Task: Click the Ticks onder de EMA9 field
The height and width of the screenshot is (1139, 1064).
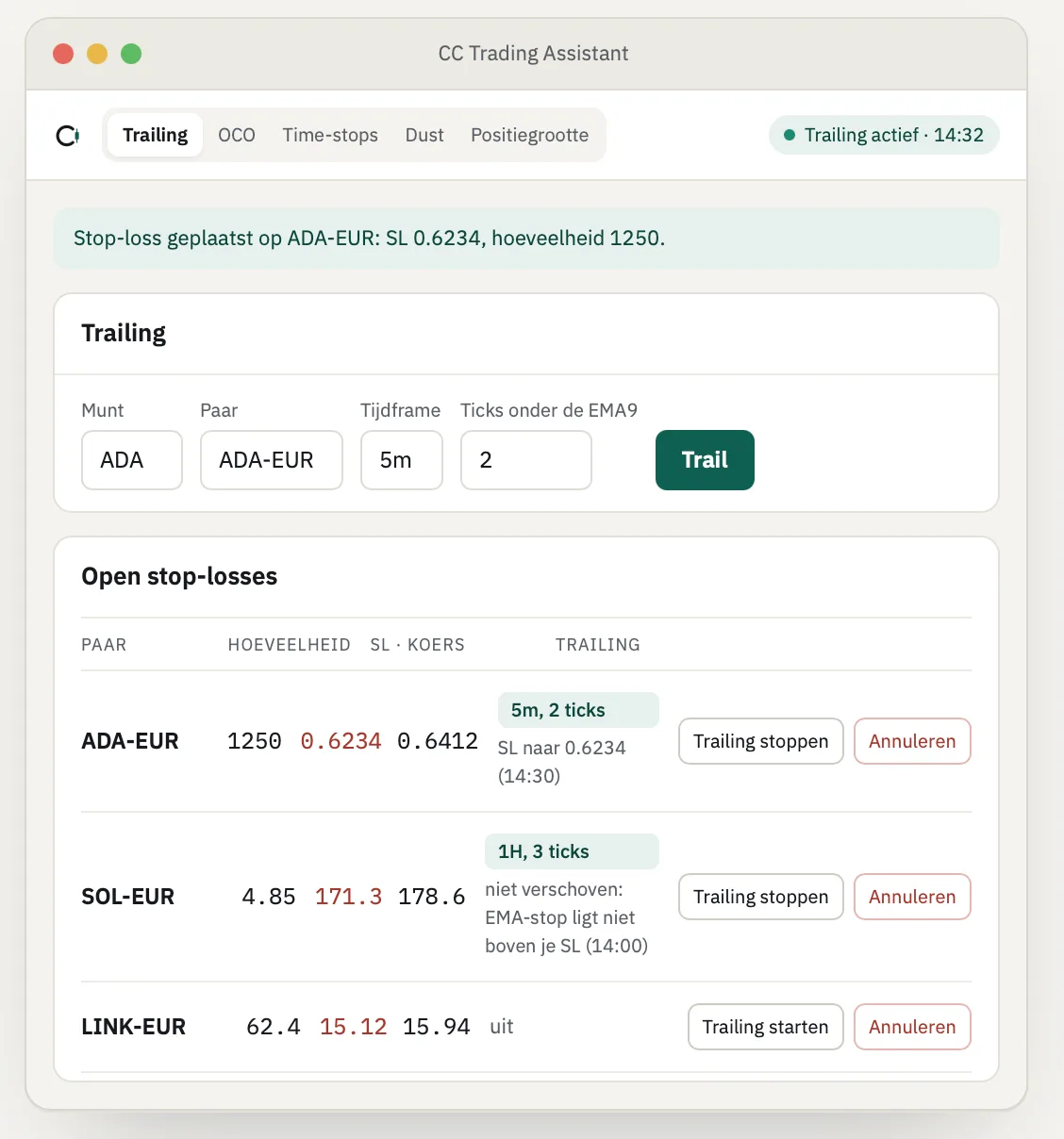Action: point(526,460)
